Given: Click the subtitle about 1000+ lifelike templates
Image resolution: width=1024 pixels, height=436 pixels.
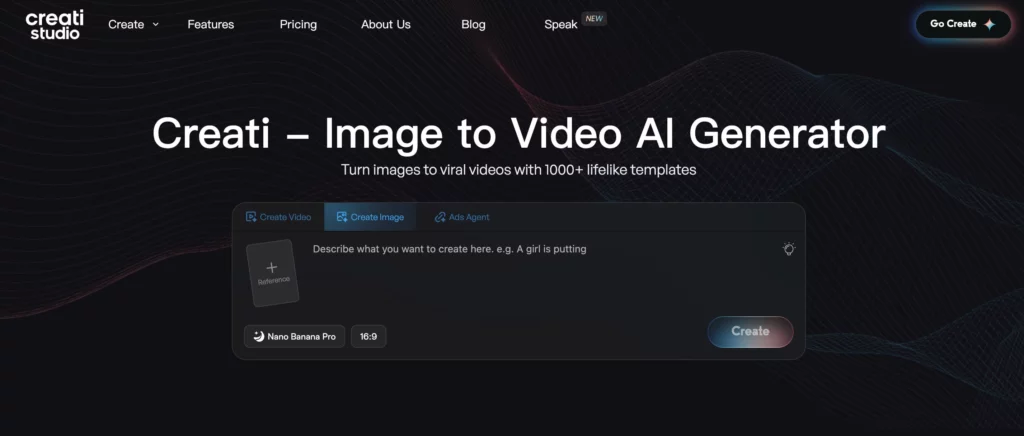Looking at the screenshot, I should coord(519,170).
